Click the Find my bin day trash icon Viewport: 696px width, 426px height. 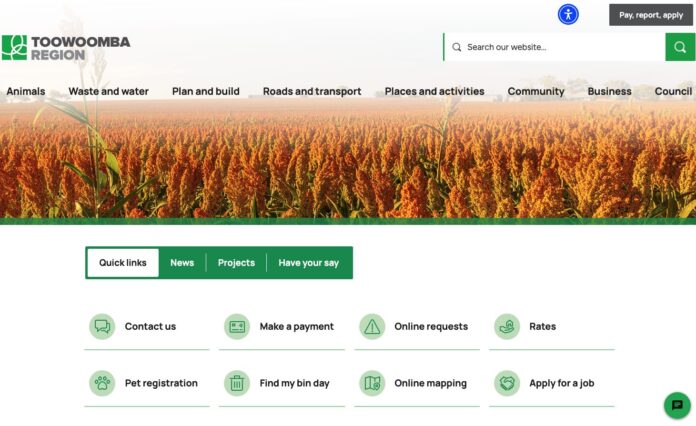(237, 383)
